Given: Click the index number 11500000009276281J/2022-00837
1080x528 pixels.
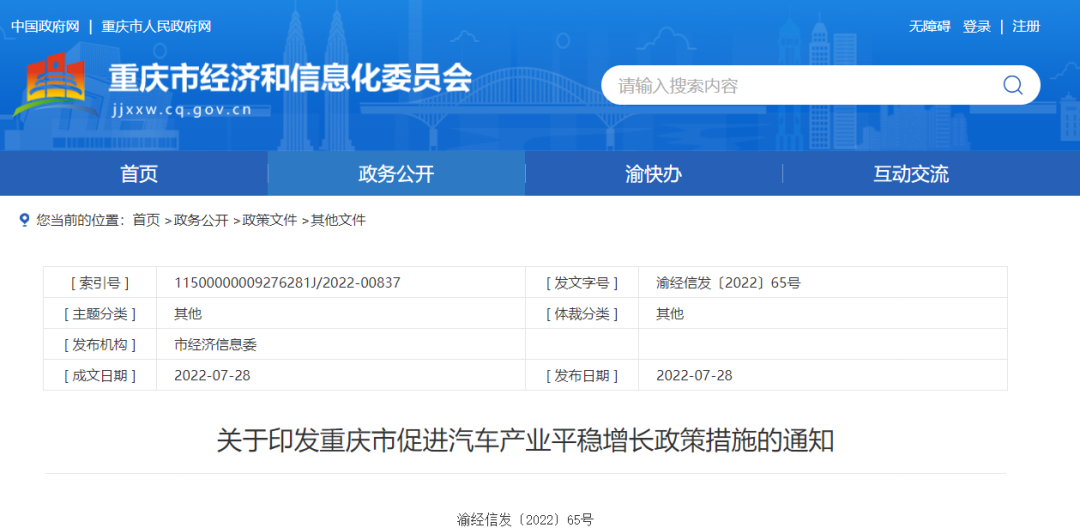Looking at the screenshot, I should click(287, 283).
